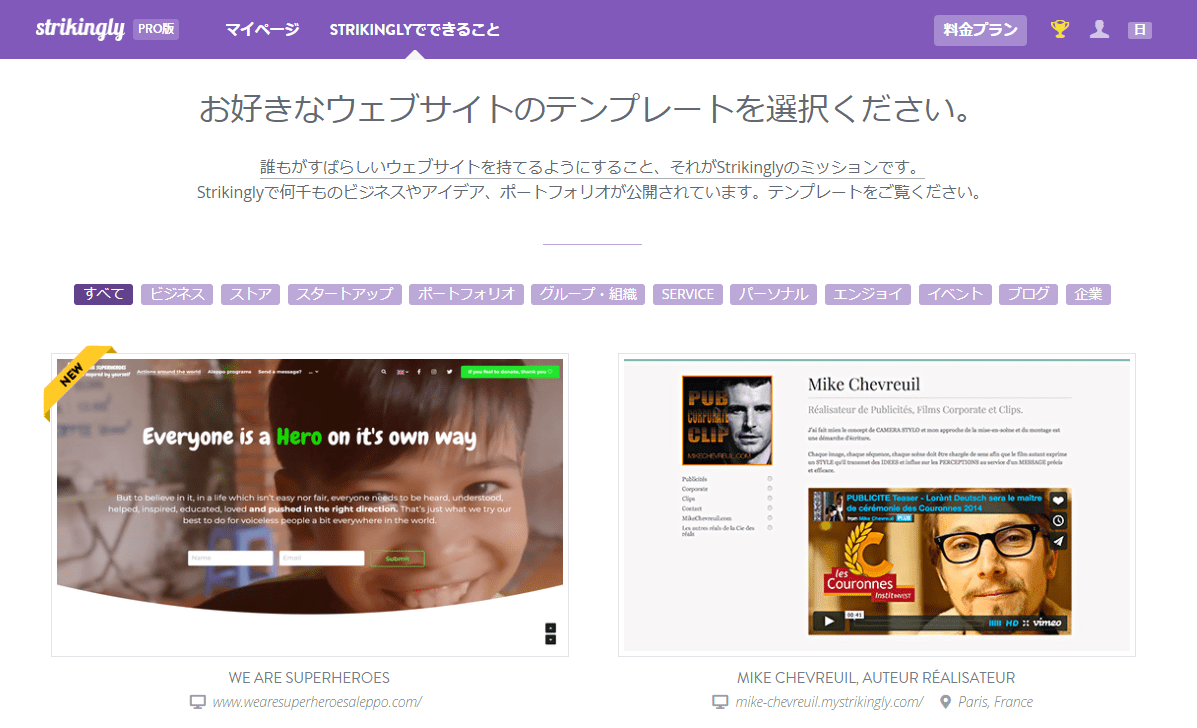Image resolution: width=1197 pixels, height=728 pixels.
Task: Click the Name field in Superheroes preview
Action: pyautogui.click(x=231, y=559)
